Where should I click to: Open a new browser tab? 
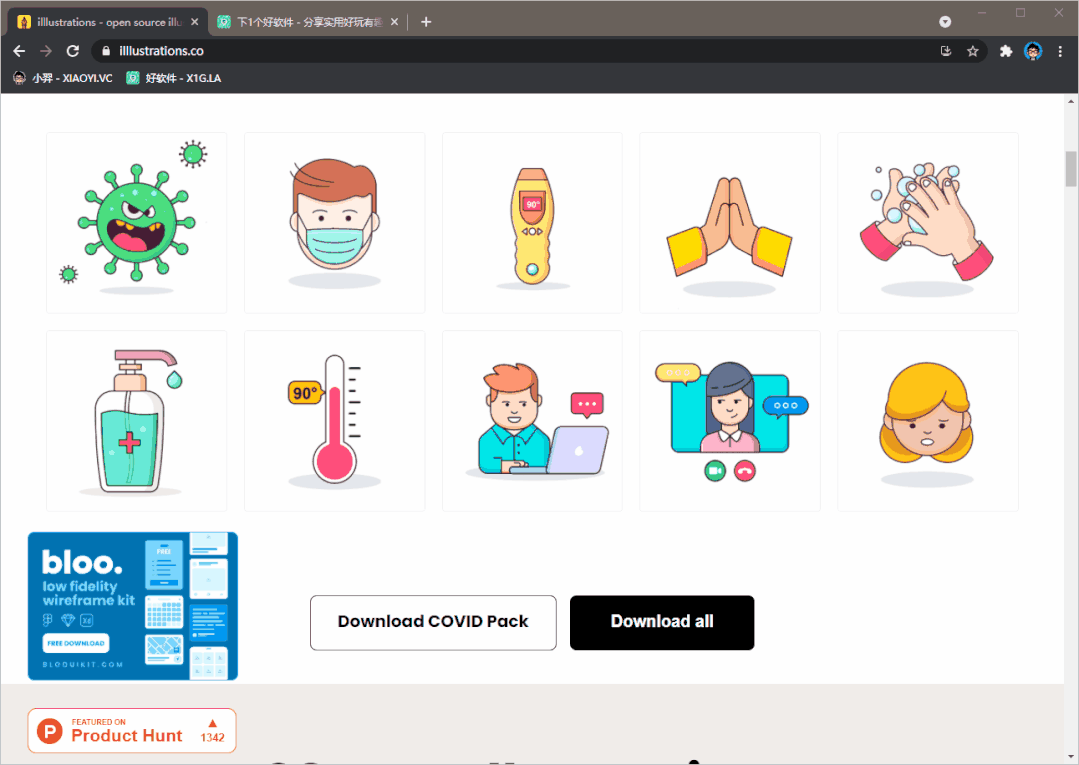point(426,22)
